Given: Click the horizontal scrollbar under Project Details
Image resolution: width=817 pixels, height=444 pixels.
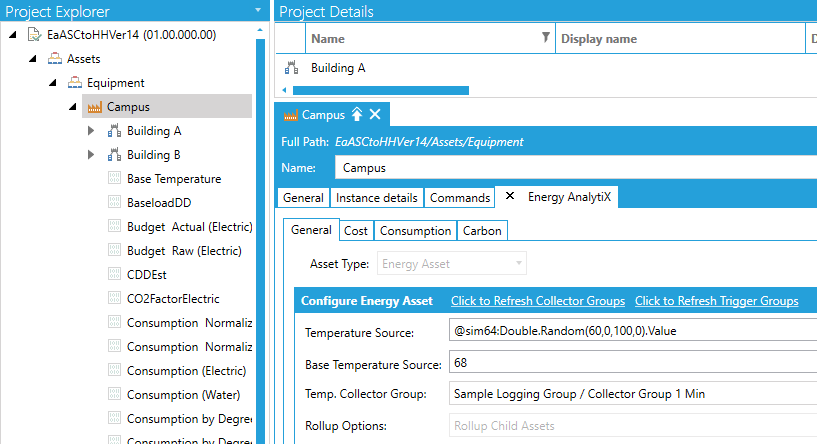Looking at the screenshot, I should [380, 91].
